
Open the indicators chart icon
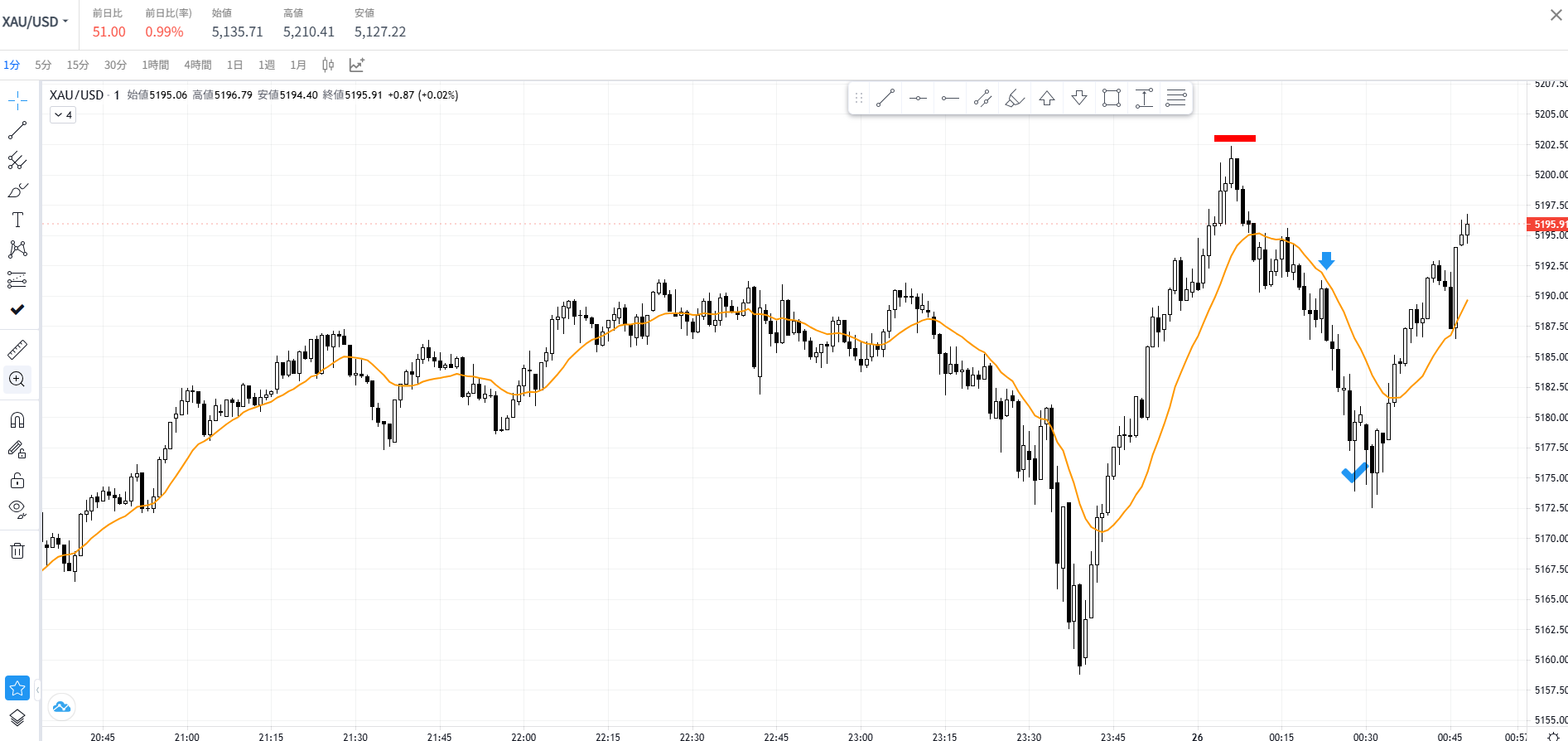click(357, 65)
